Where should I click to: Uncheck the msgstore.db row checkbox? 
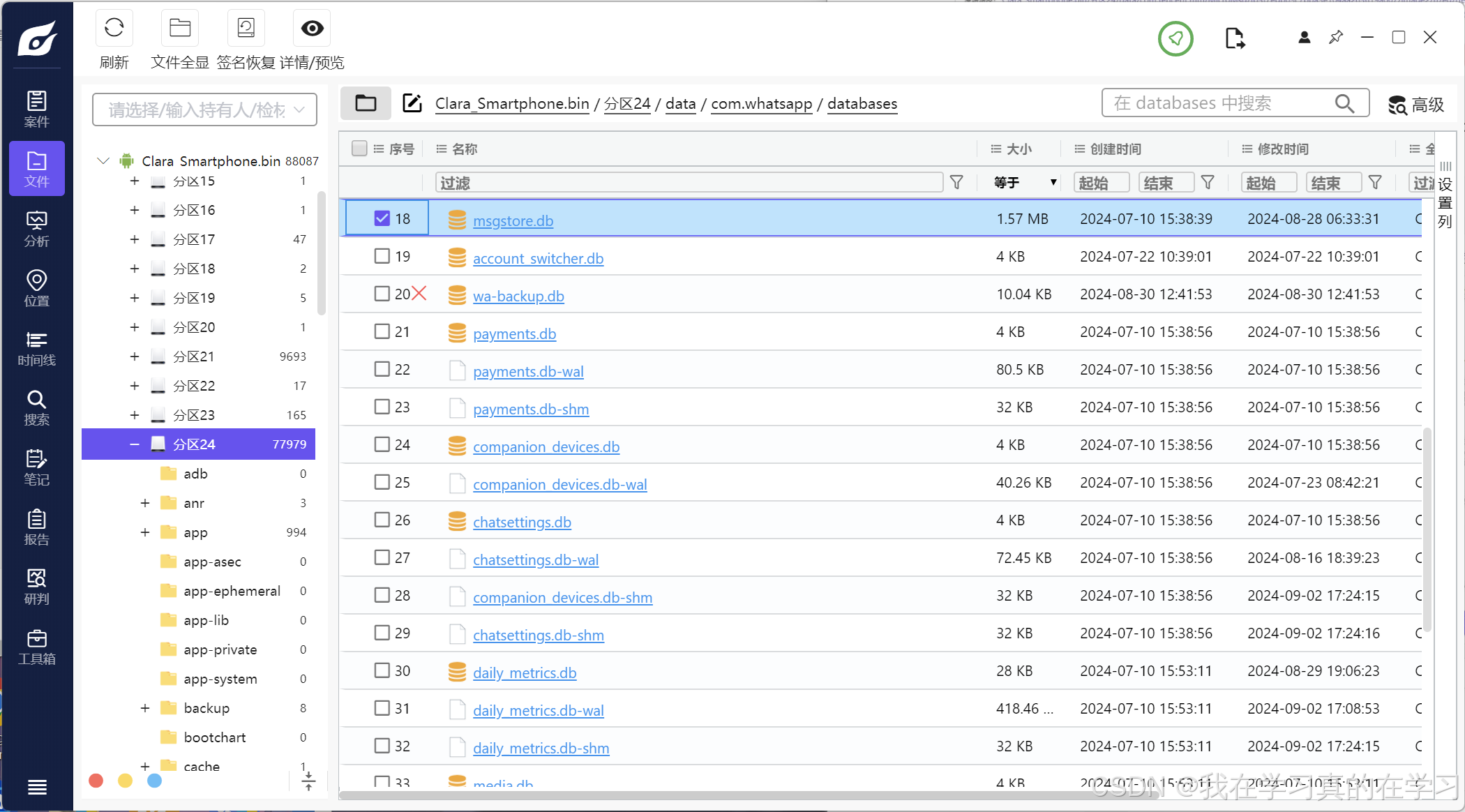tap(382, 218)
